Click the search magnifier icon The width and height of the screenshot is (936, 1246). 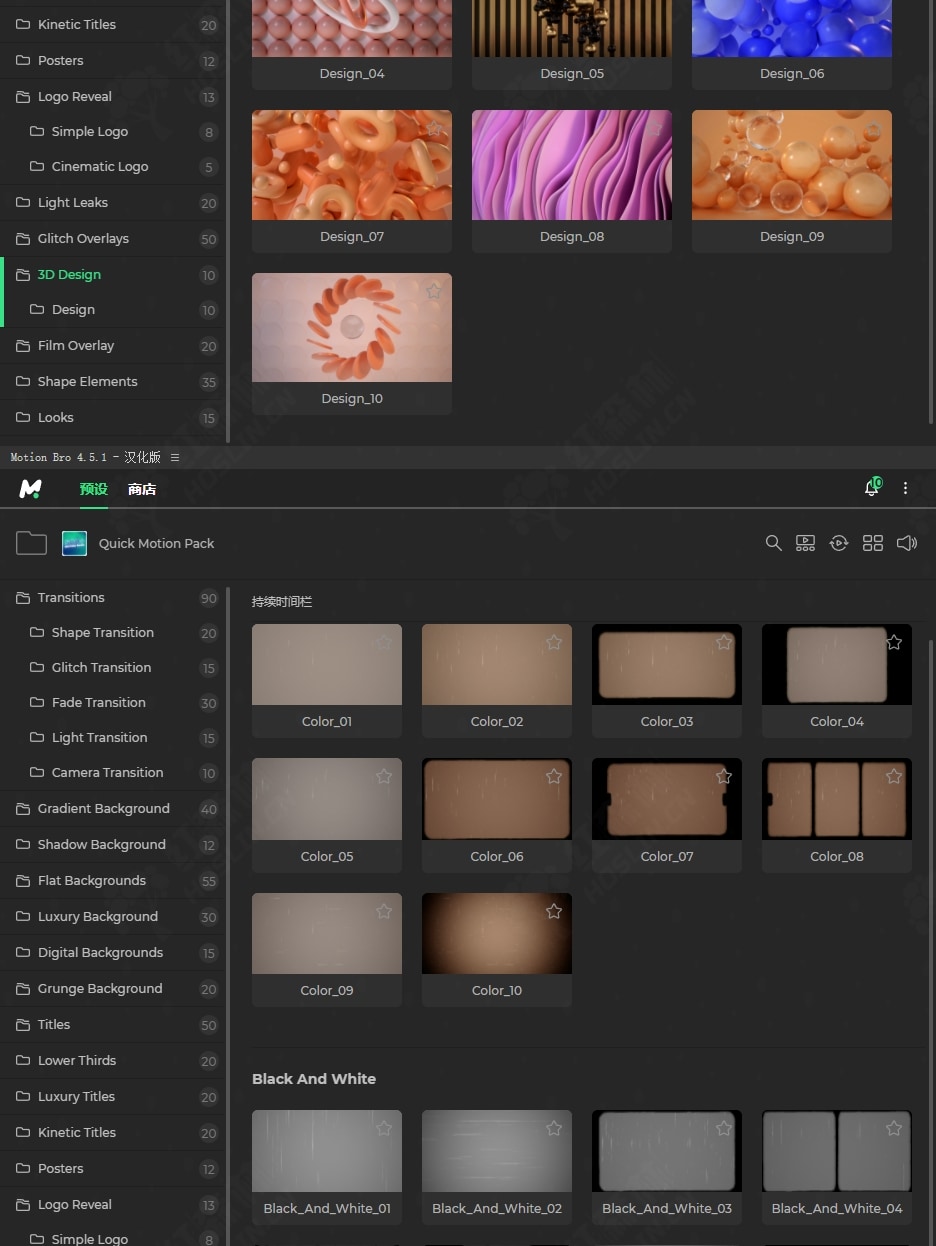(x=773, y=543)
